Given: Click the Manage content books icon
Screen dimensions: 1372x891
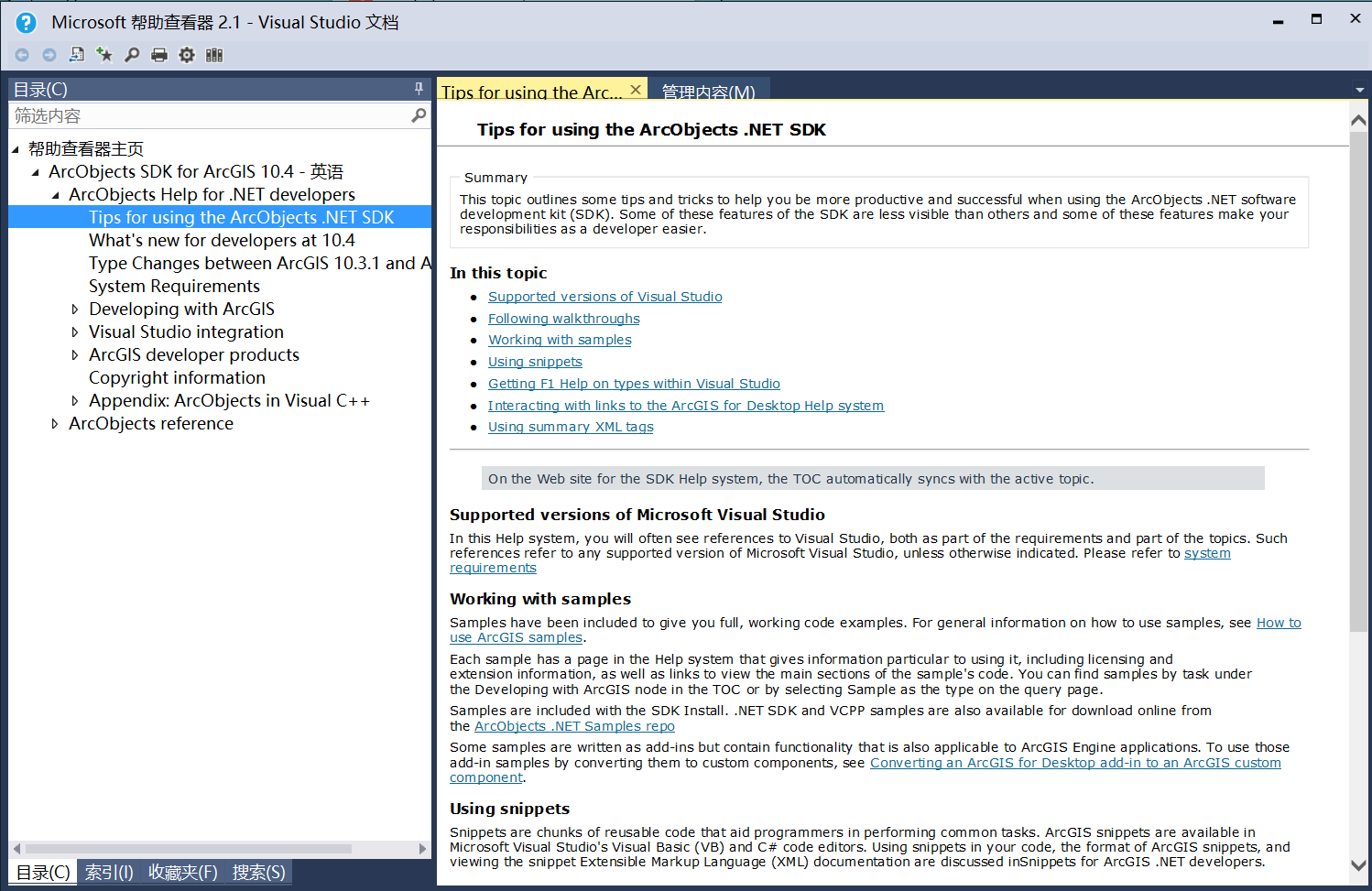Looking at the screenshot, I should coord(214,55).
